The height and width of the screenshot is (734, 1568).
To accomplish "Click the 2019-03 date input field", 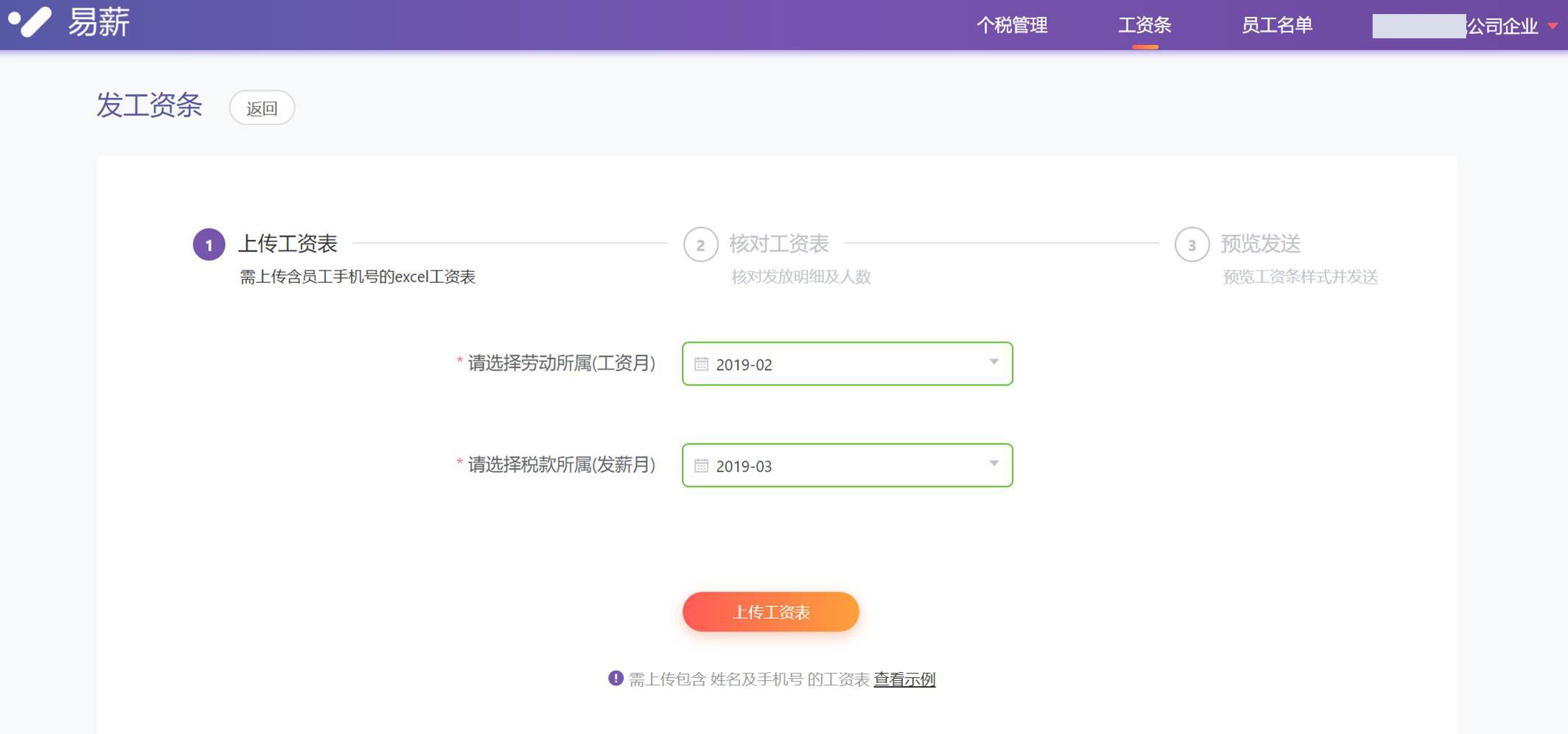I will [846, 466].
